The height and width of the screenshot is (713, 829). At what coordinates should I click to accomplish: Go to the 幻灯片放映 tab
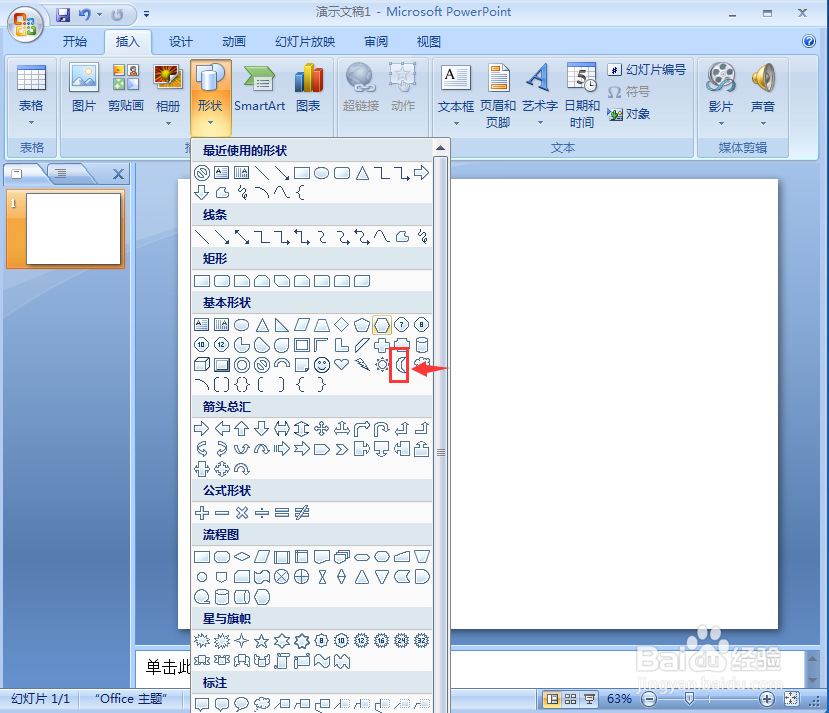305,41
